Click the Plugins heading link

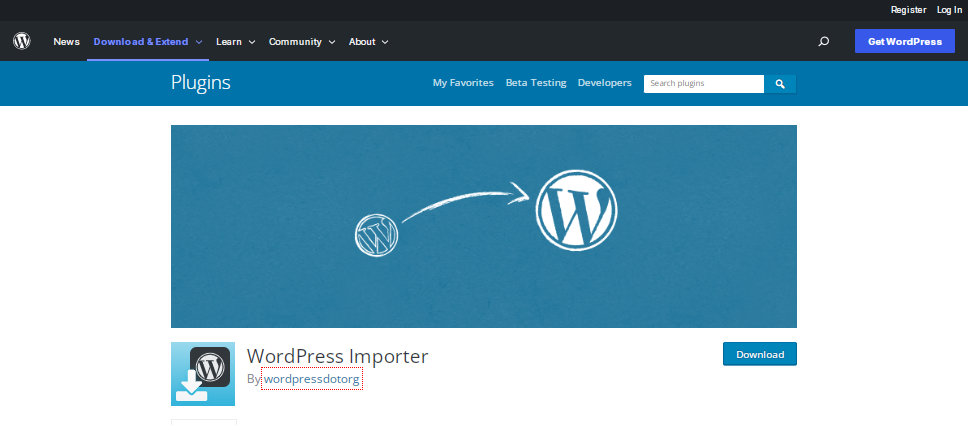click(201, 83)
